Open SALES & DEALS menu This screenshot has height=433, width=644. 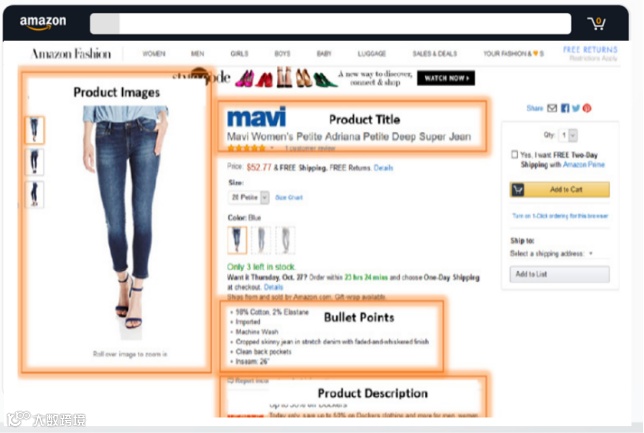(x=435, y=54)
